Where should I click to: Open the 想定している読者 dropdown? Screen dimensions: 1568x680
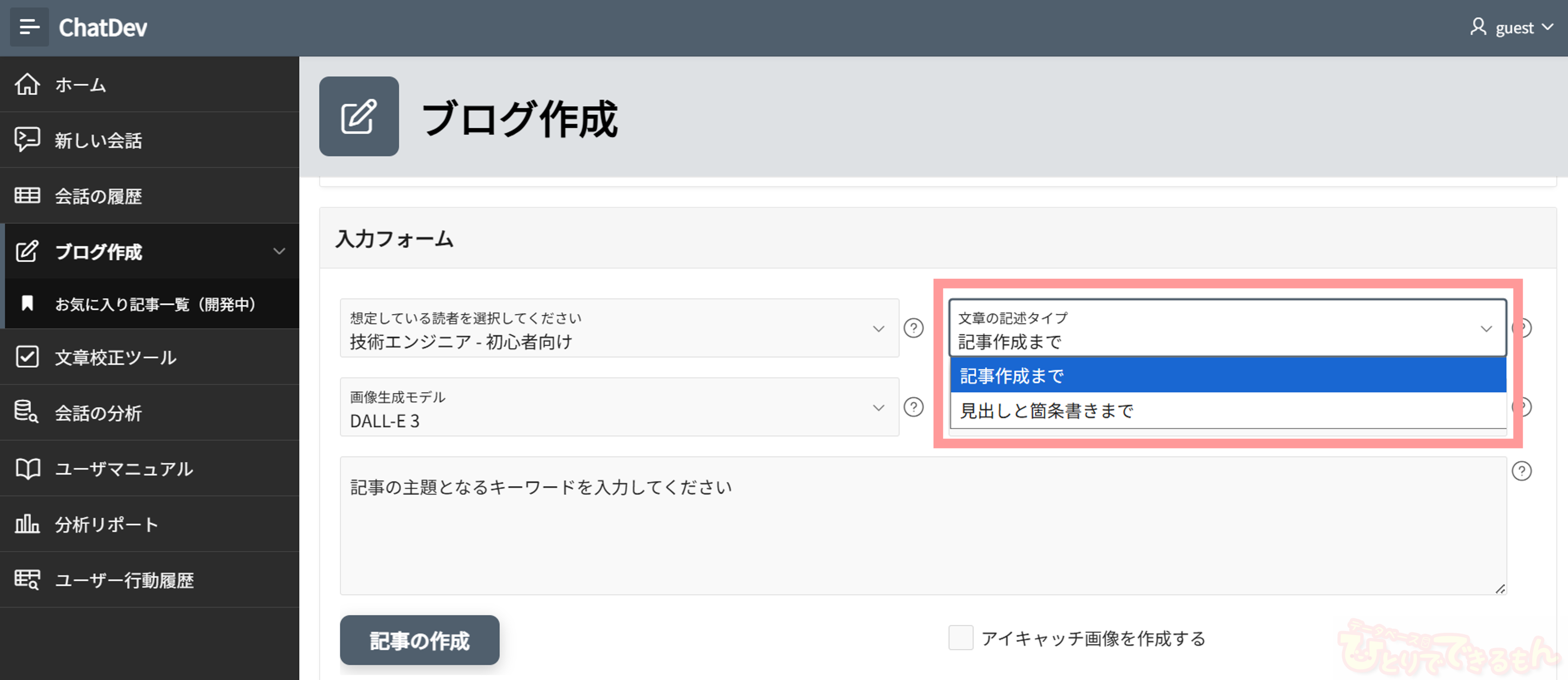618,328
